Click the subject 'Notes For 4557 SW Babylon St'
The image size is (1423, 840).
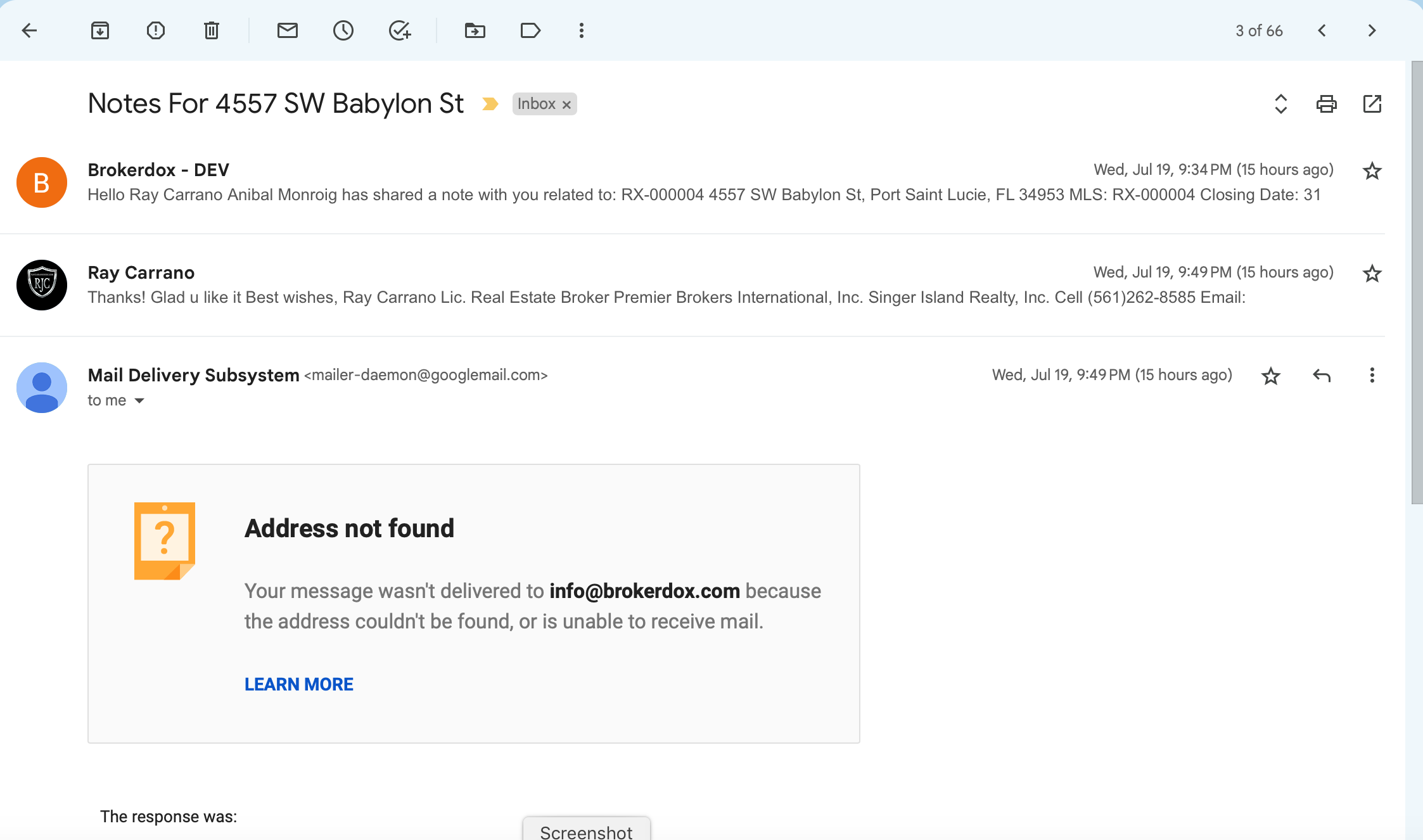276,103
